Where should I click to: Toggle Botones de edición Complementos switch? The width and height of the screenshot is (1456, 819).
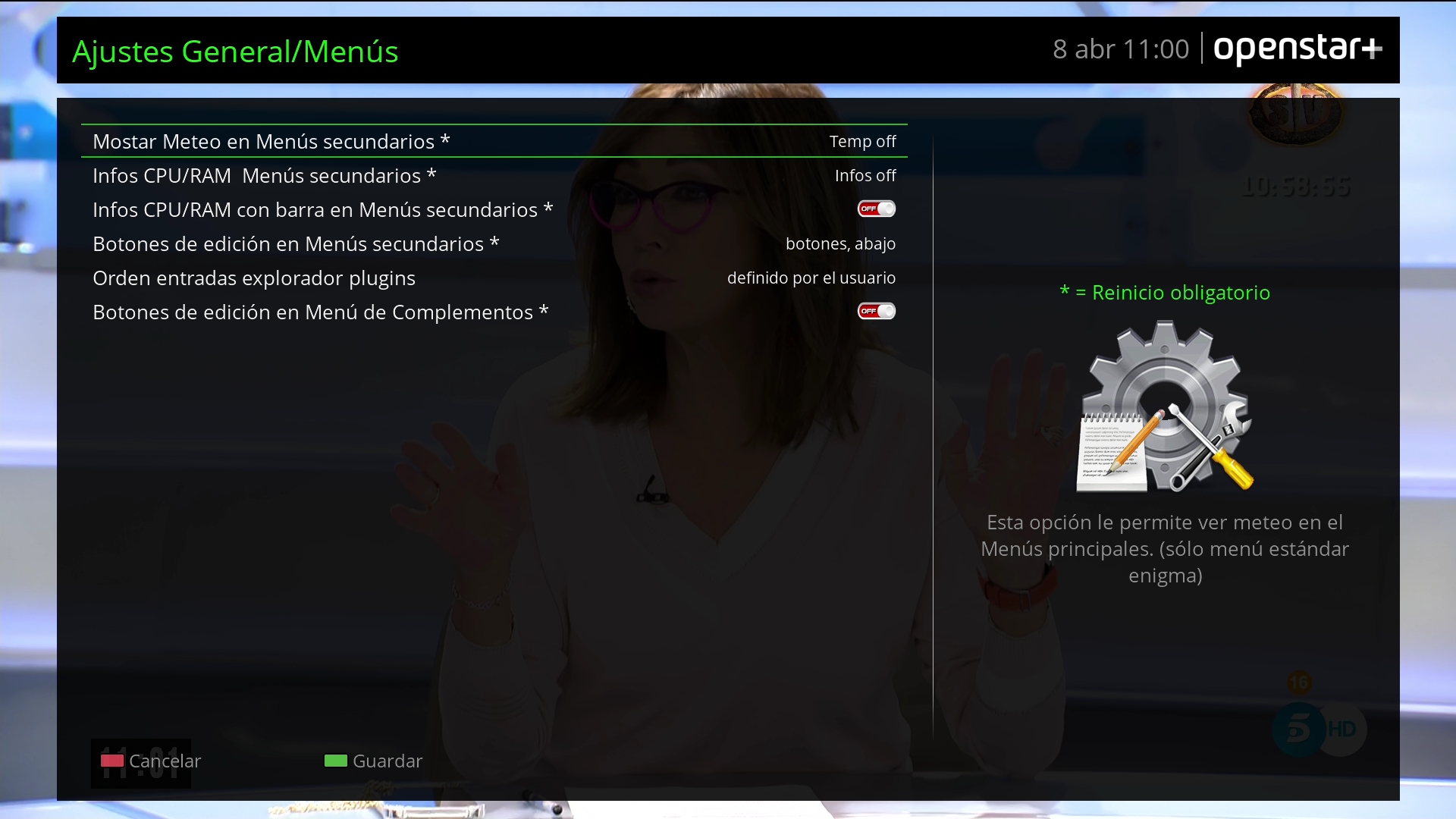tap(876, 312)
